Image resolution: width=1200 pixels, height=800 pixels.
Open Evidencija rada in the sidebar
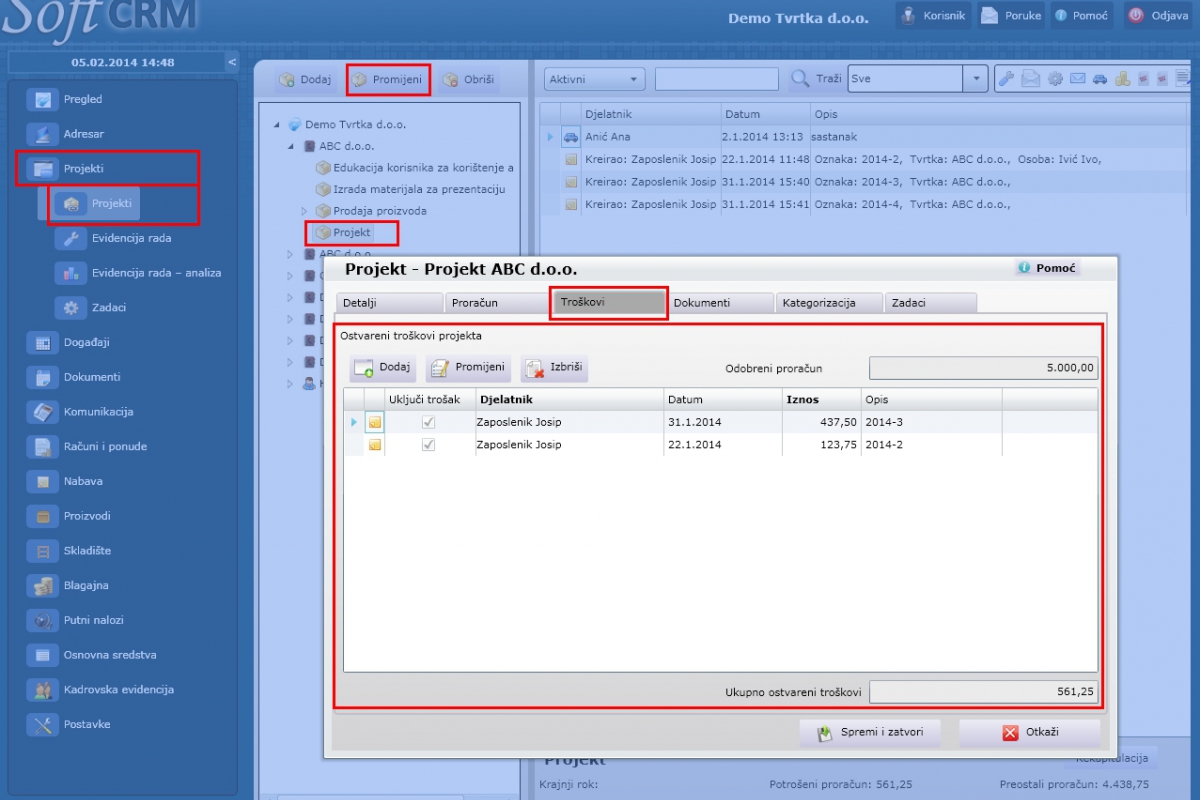[x=114, y=238]
